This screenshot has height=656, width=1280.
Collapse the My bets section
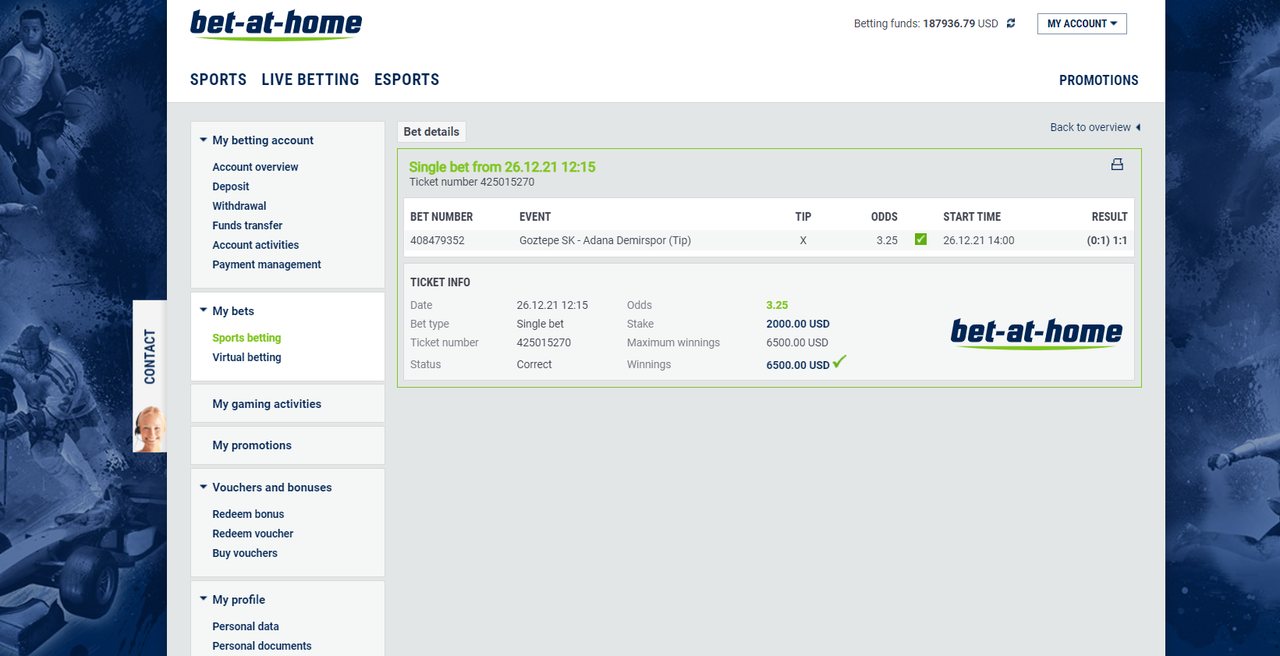tap(204, 311)
